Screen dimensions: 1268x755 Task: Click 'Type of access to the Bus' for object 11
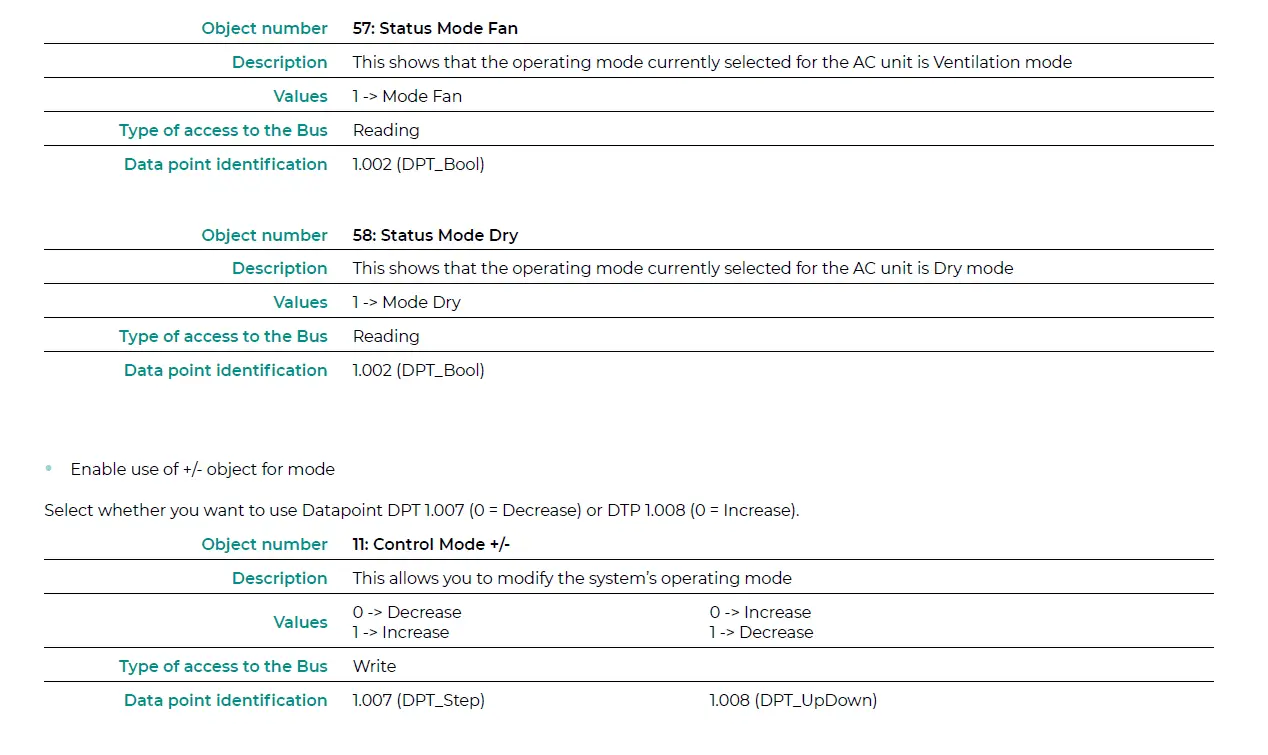pos(223,666)
